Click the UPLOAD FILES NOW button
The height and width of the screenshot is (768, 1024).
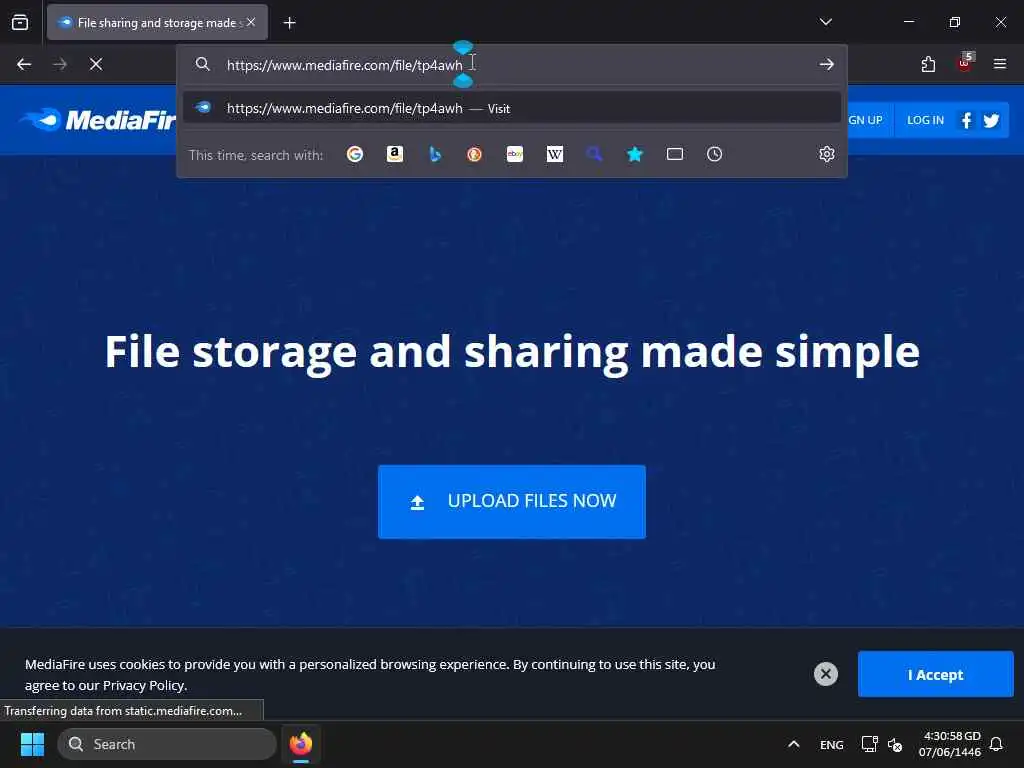click(x=512, y=502)
